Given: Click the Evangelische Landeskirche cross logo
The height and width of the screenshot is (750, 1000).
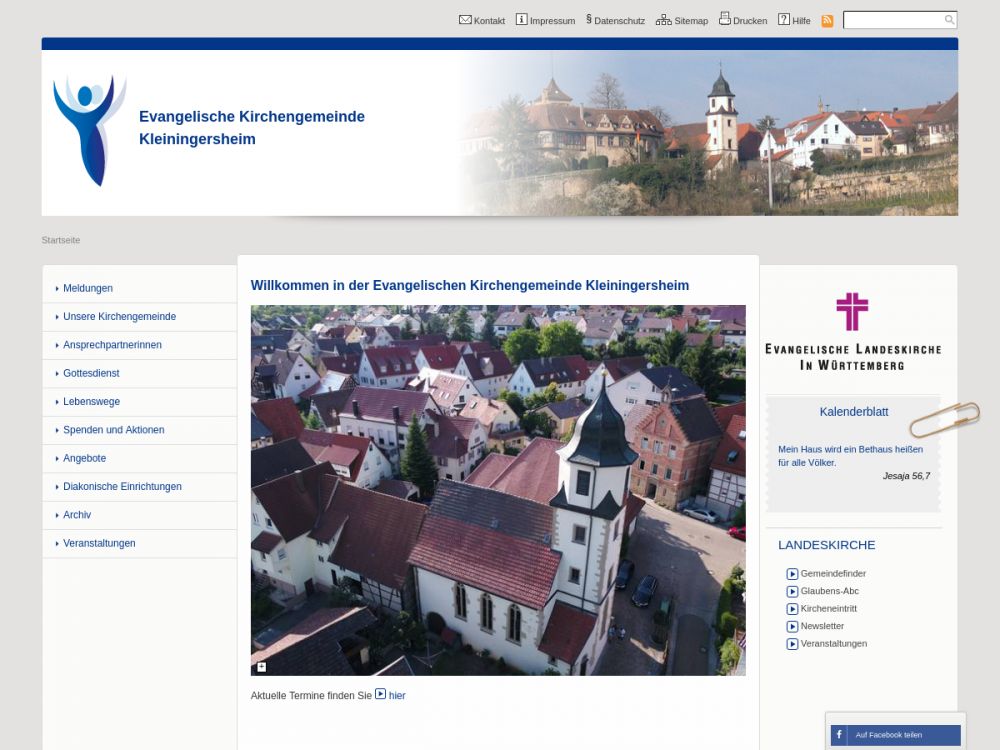Looking at the screenshot, I should [x=852, y=312].
